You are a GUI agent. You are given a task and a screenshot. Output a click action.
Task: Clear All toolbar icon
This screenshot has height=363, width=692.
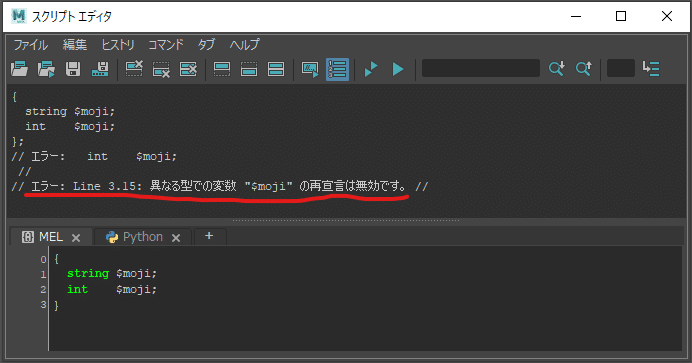(x=188, y=69)
